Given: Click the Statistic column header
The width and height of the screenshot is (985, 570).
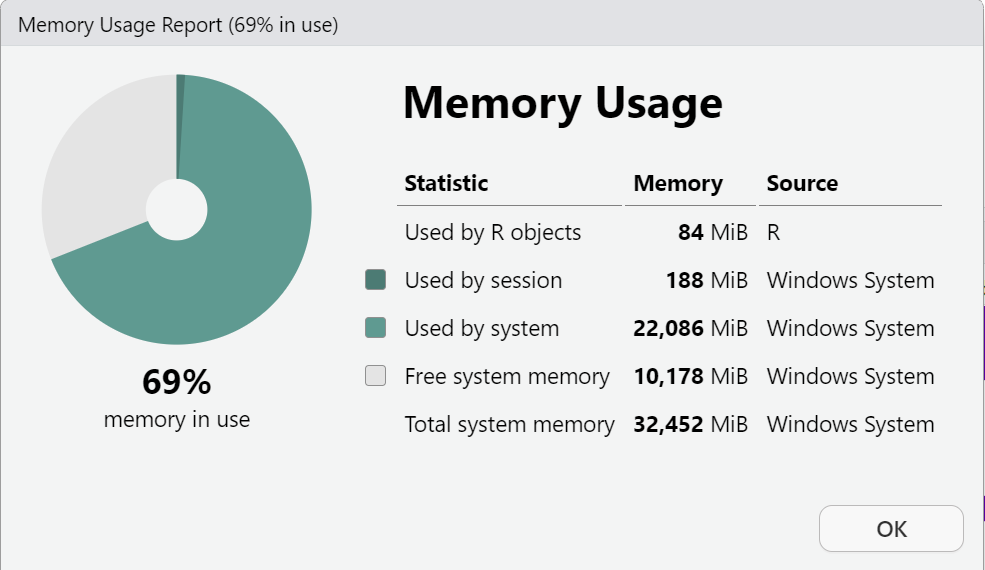Looking at the screenshot, I should [x=446, y=184].
